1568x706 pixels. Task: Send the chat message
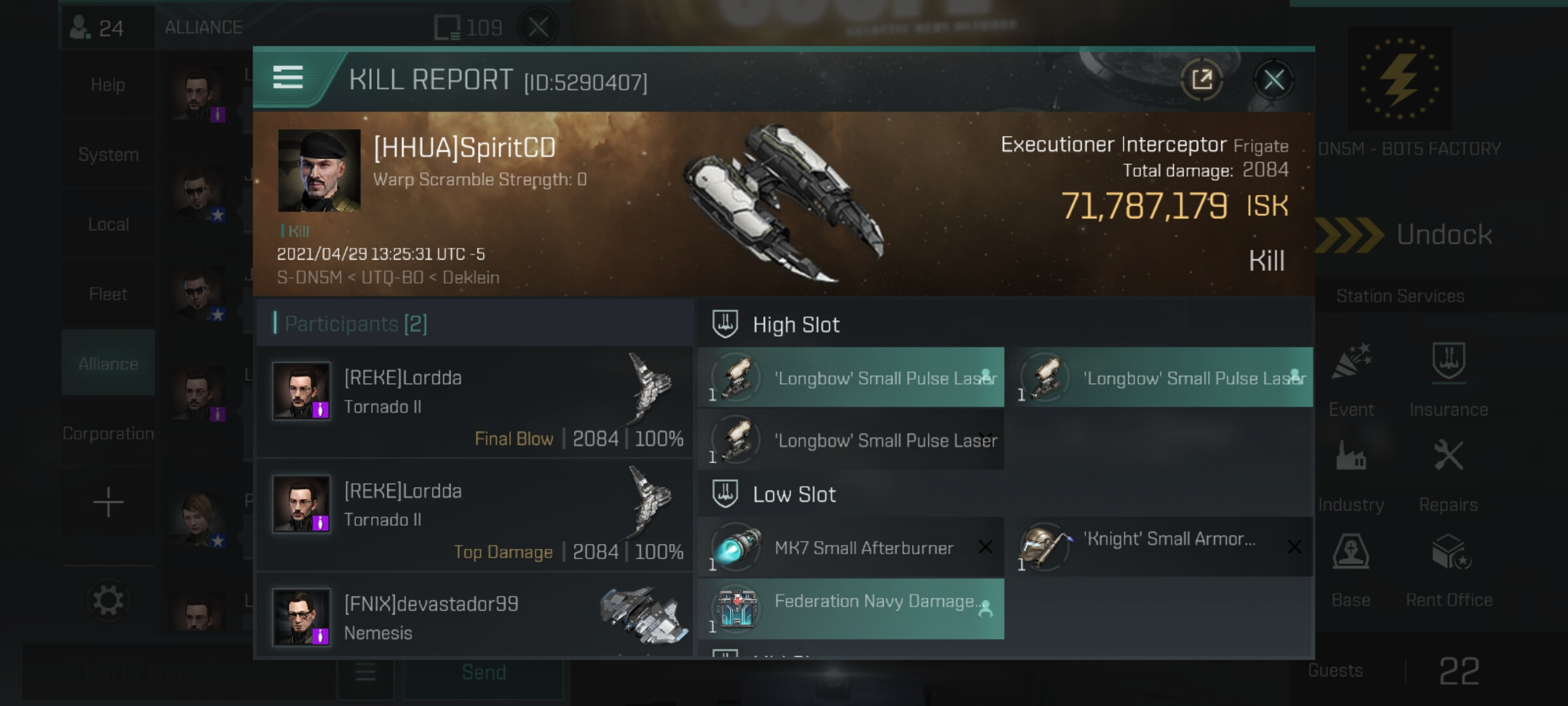pyautogui.click(x=483, y=672)
